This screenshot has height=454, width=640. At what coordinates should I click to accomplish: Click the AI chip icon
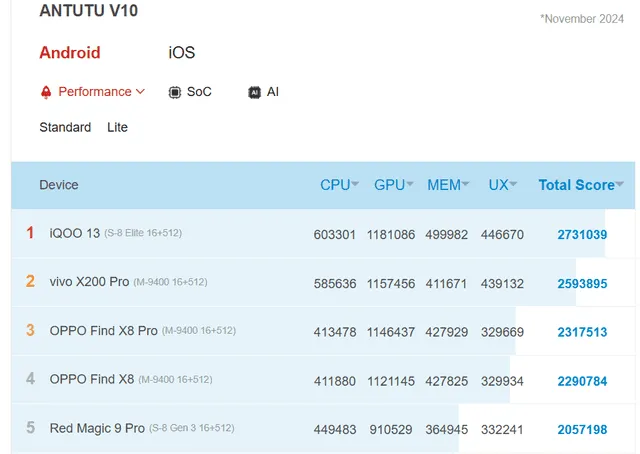[x=254, y=92]
